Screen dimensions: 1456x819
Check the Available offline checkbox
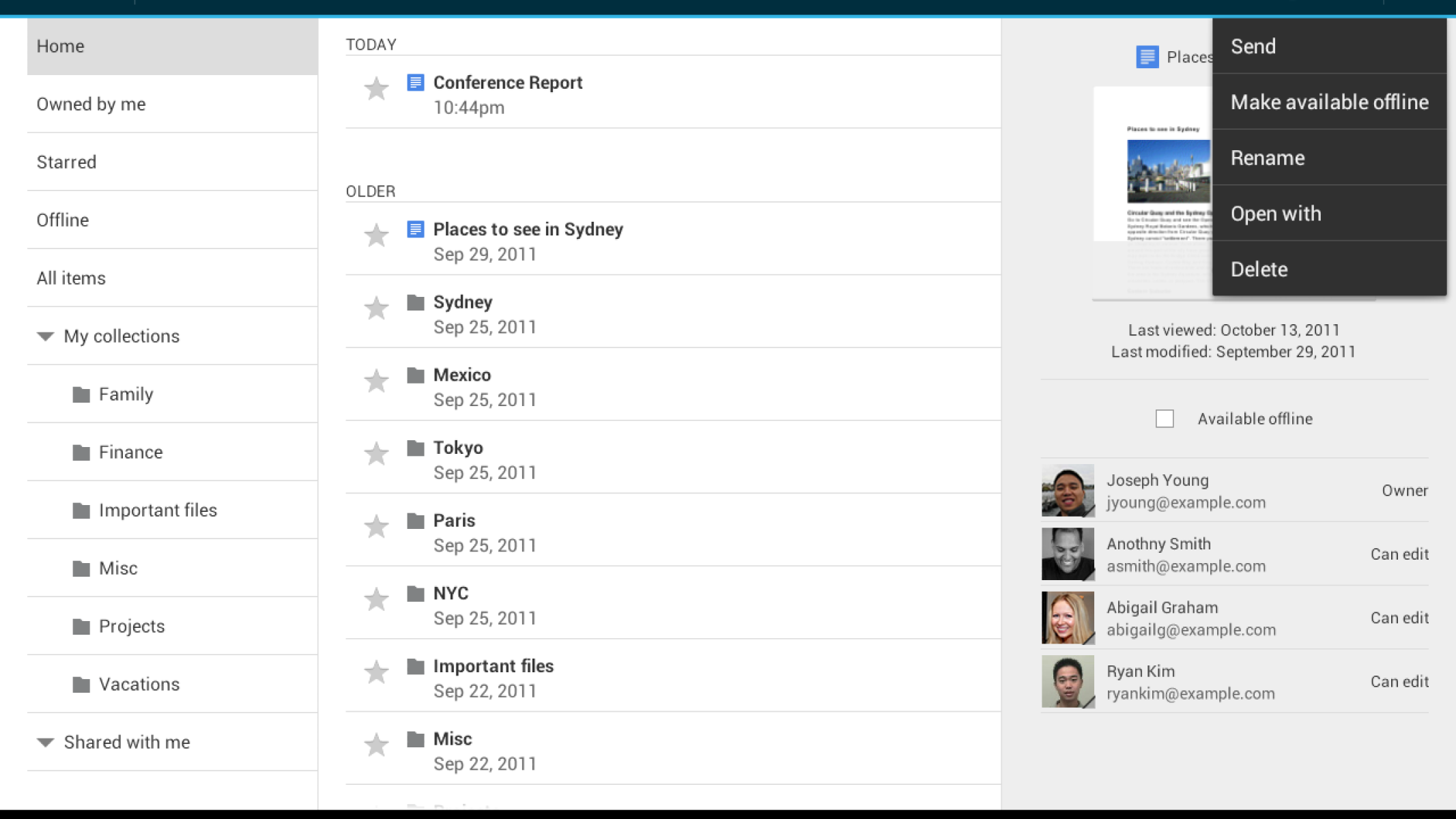click(1165, 418)
